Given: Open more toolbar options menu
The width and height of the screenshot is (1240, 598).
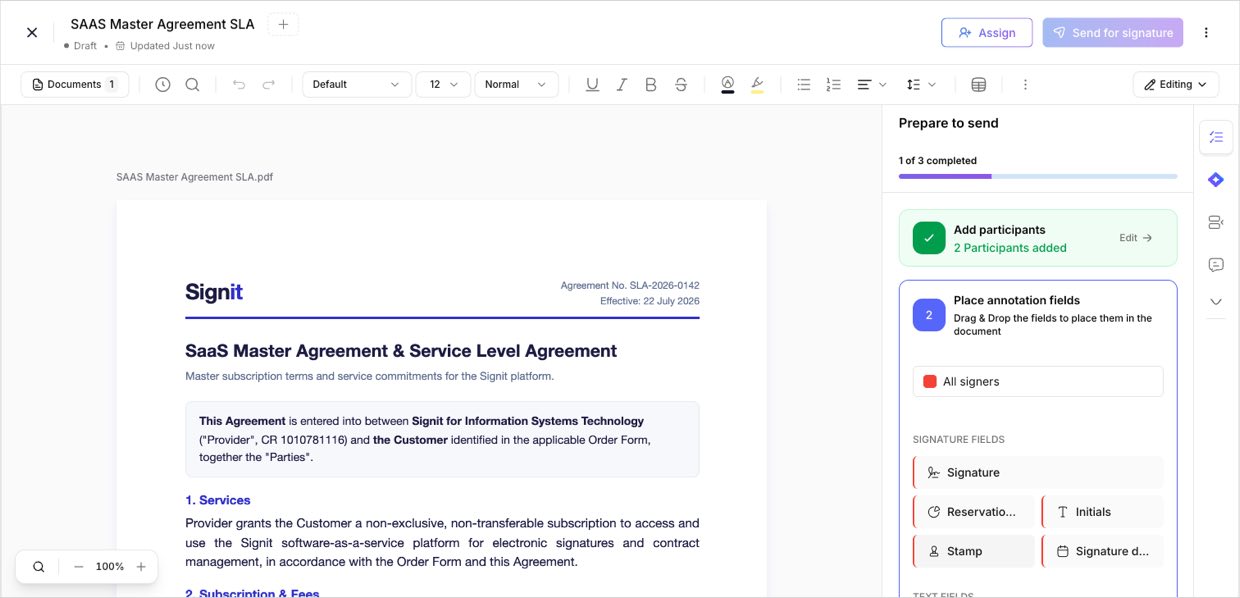Looking at the screenshot, I should [x=1025, y=84].
